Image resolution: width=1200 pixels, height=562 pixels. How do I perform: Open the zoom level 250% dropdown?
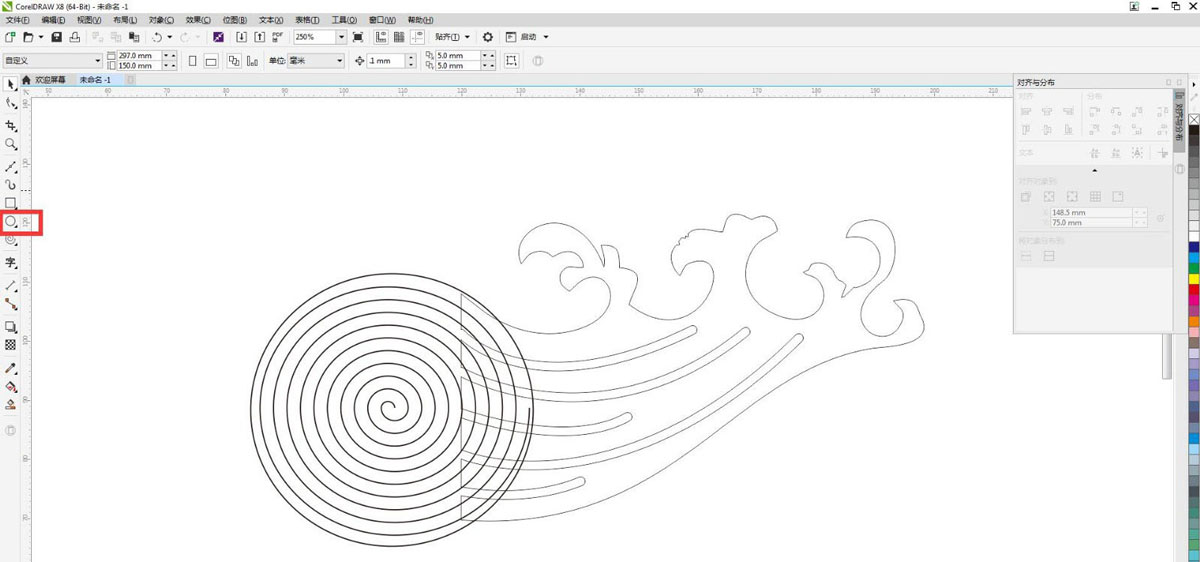pyautogui.click(x=342, y=37)
